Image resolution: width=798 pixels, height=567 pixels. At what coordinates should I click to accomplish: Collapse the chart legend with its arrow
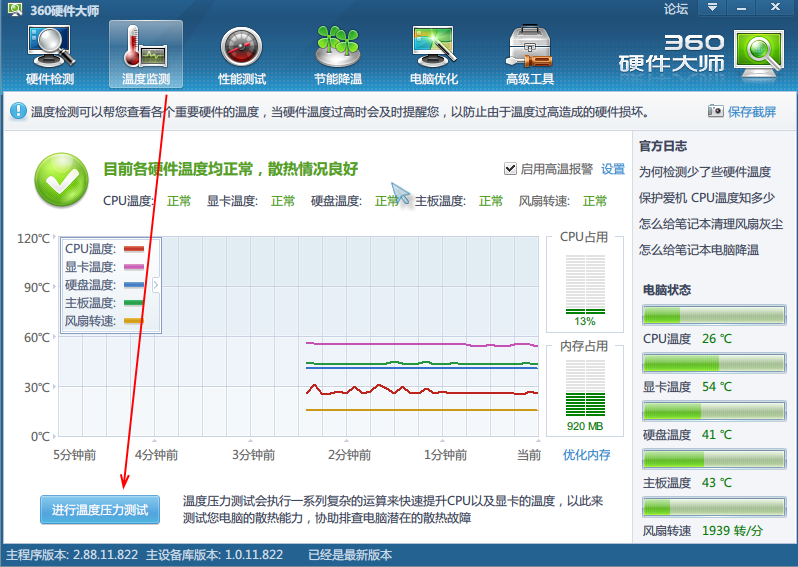(156, 285)
